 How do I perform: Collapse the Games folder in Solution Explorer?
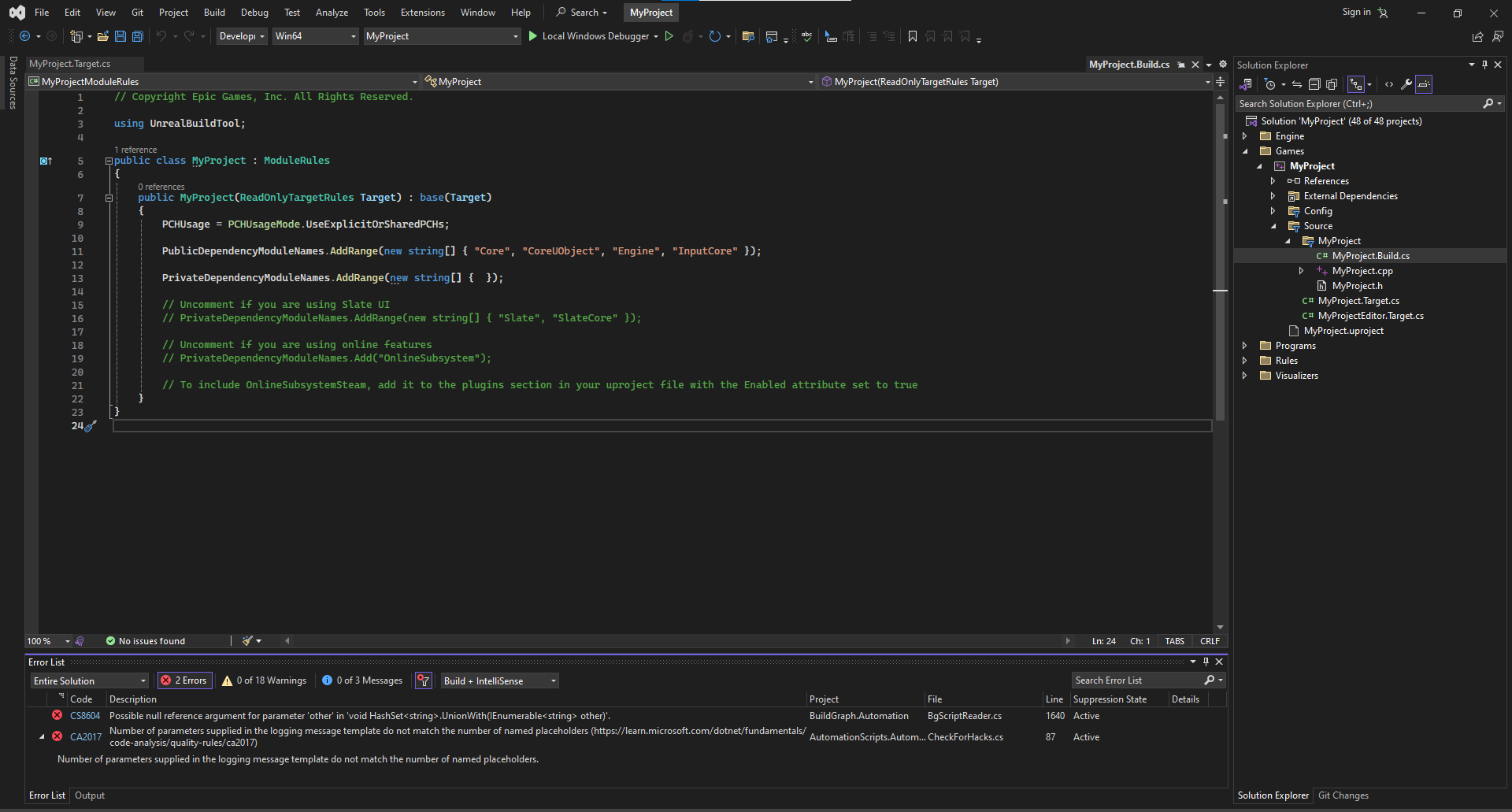coord(1245,151)
